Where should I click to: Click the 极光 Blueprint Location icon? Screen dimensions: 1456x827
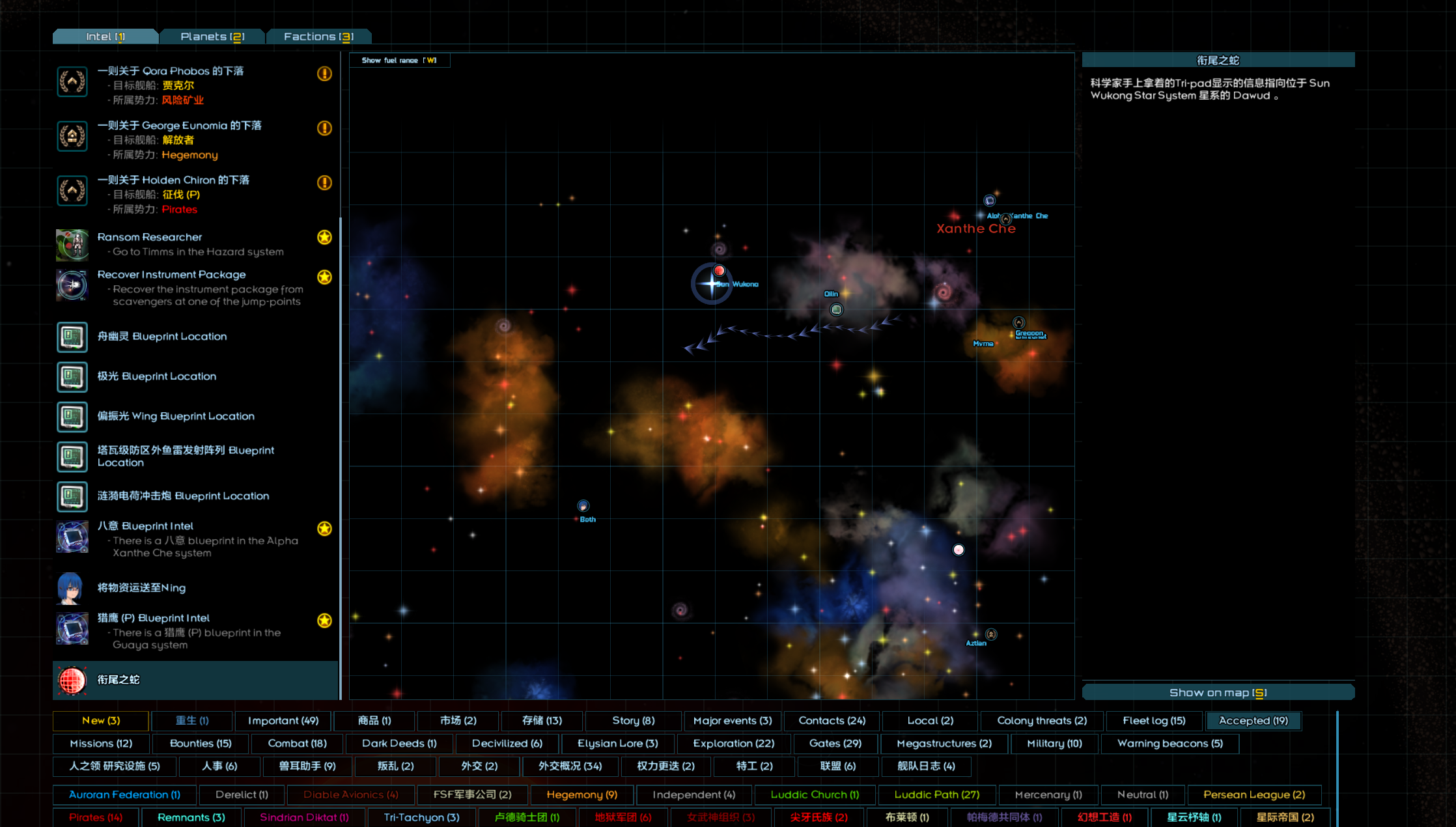click(x=72, y=376)
